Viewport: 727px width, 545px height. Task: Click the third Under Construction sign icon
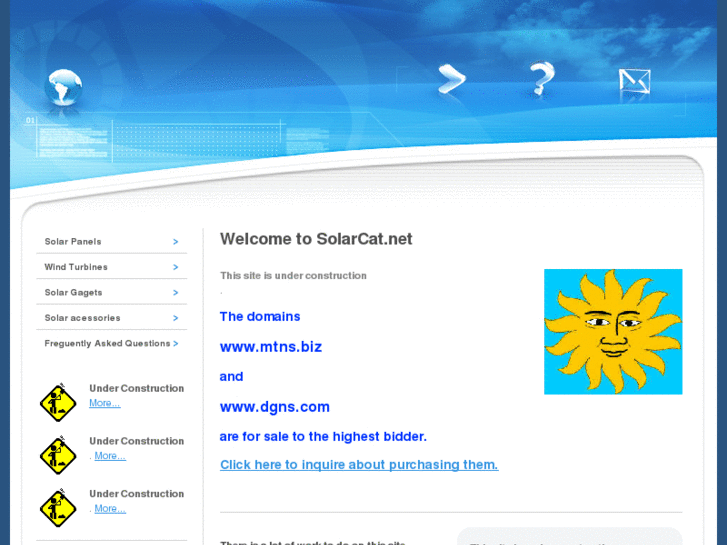click(x=58, y=508)
